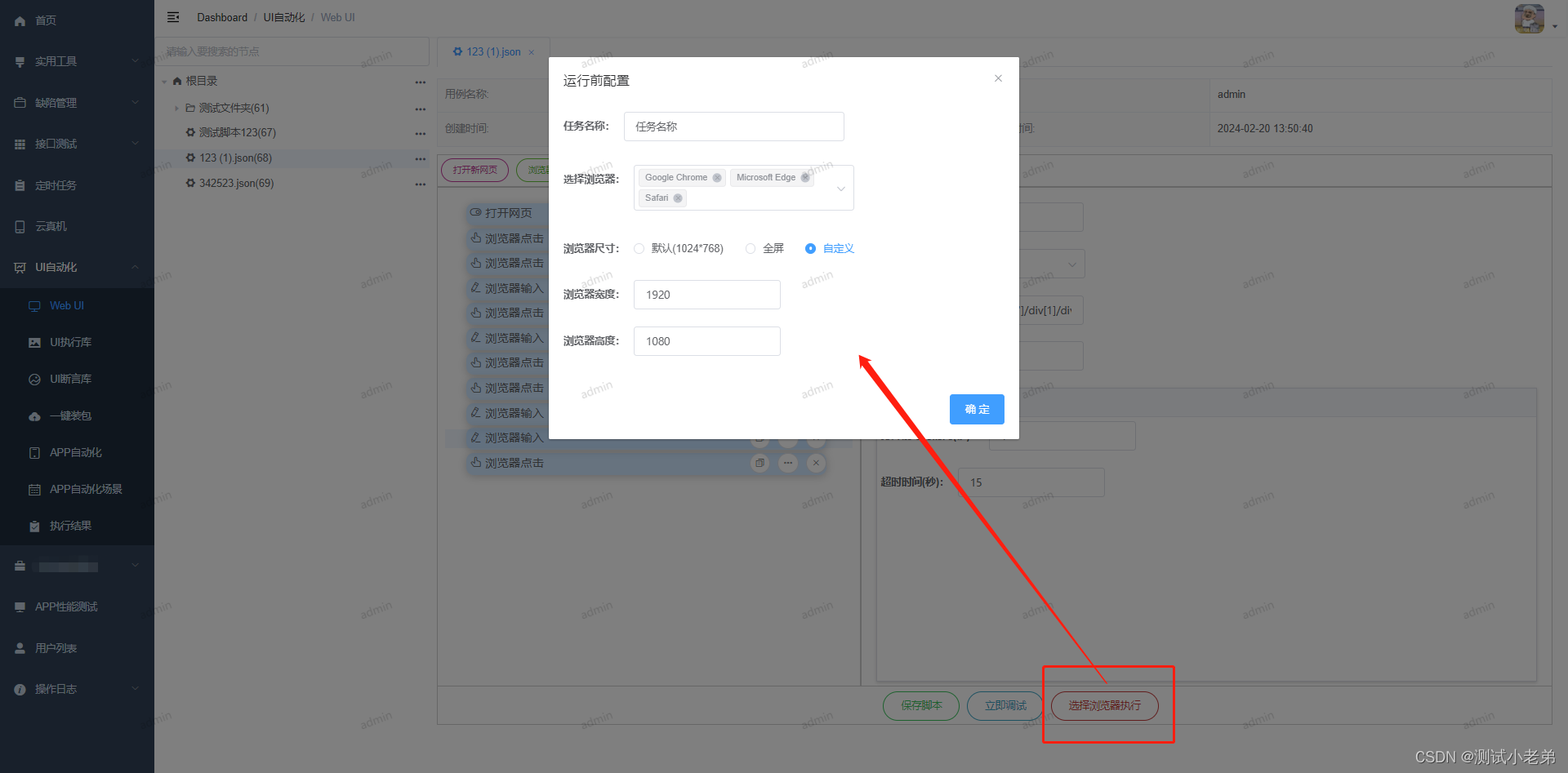Toggle sidebar collapse hamburger icon

click(x=173, y=17)
